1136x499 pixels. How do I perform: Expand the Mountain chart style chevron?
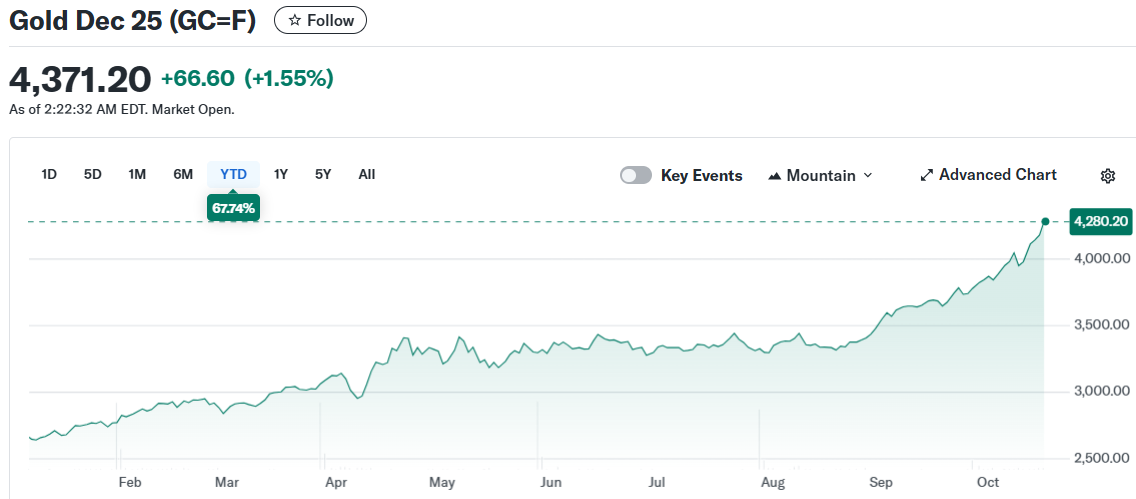coord(867,175)
